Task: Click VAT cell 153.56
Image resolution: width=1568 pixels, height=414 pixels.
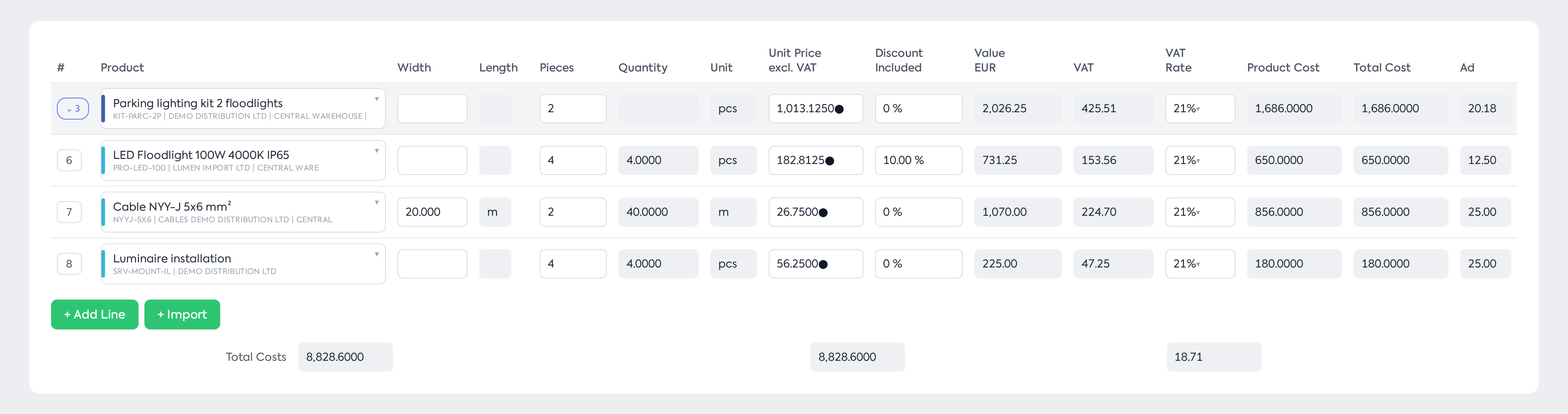Action: click(x=1113, y=160)
